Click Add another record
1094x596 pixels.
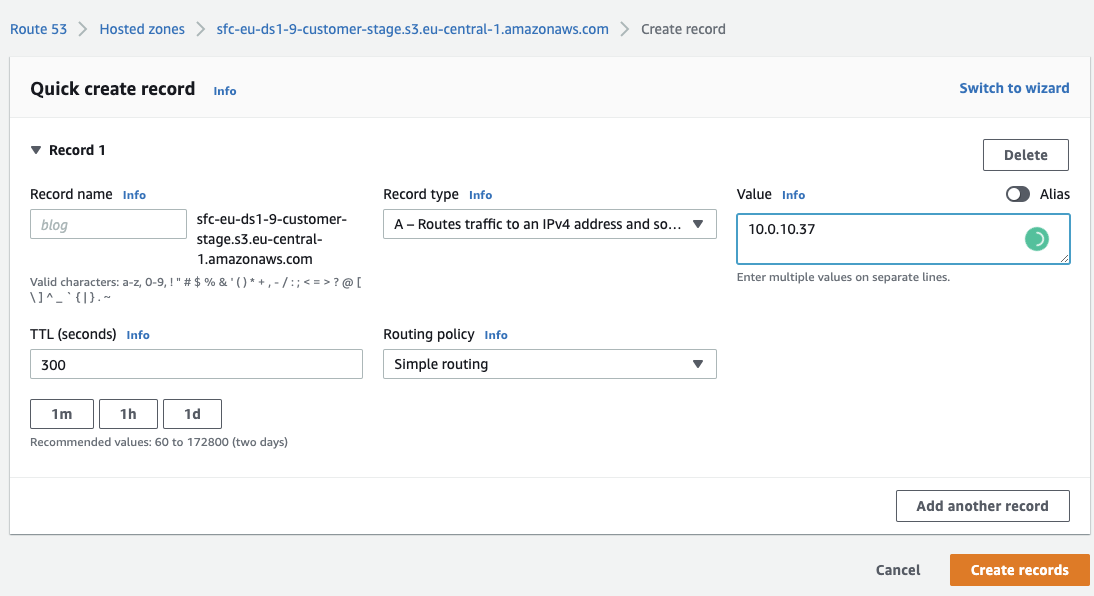[x=982, y=505]
